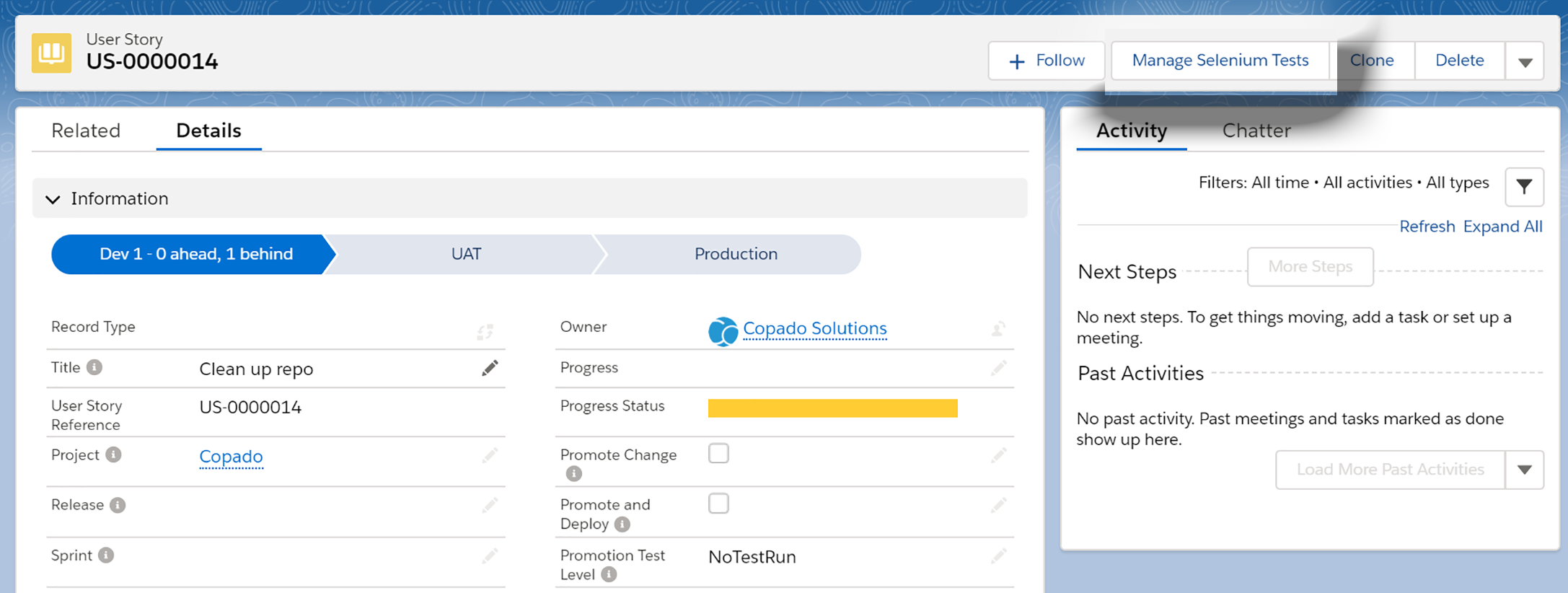Image resolution: width=1568 pixels, height=593 pixels.
Task: Open the Copado Solutions owner link
Action: click(x=815, y=328)
